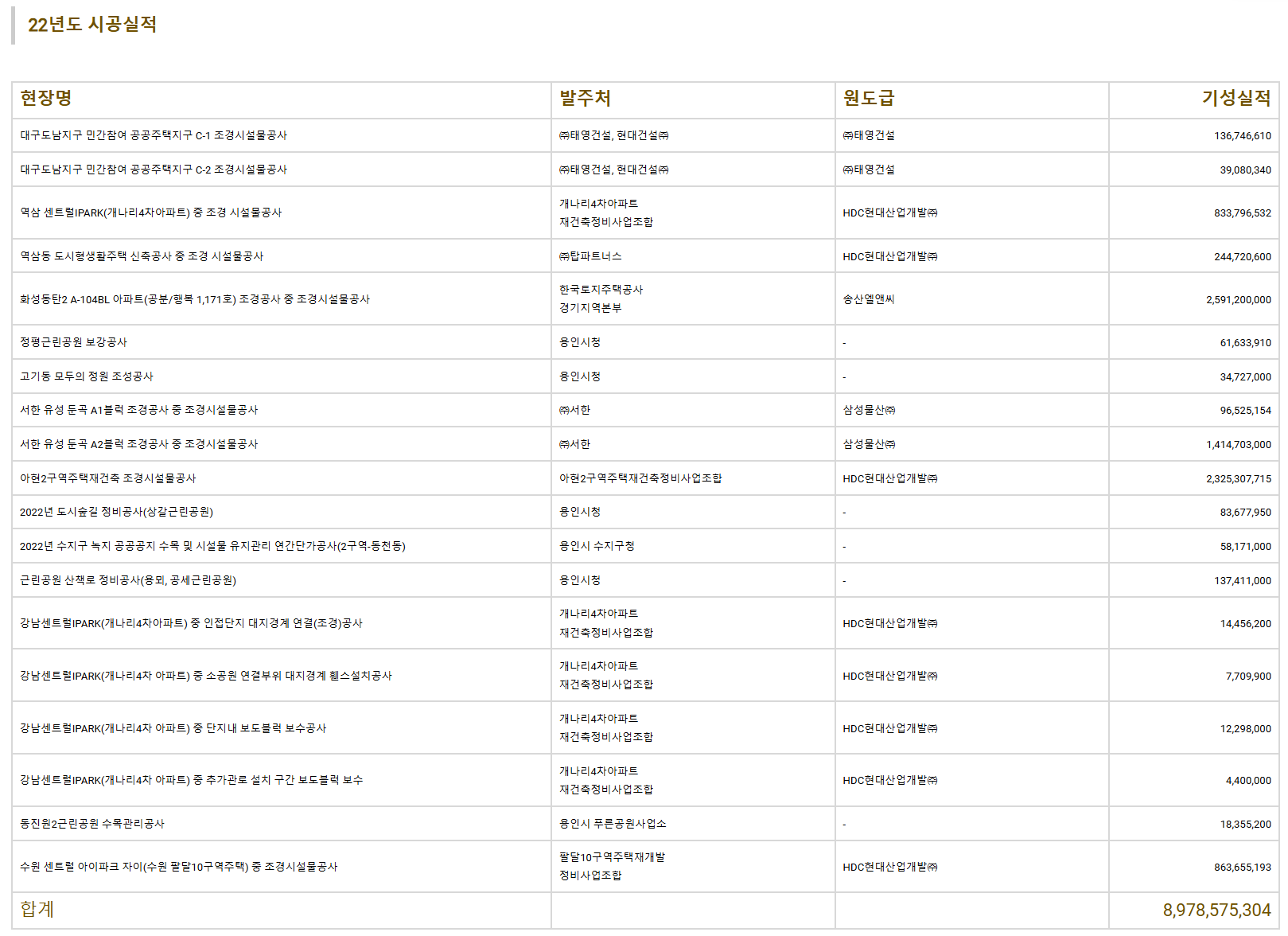Click 서한 유성 둔곡 A1블럭 row name

click(139, 410)
